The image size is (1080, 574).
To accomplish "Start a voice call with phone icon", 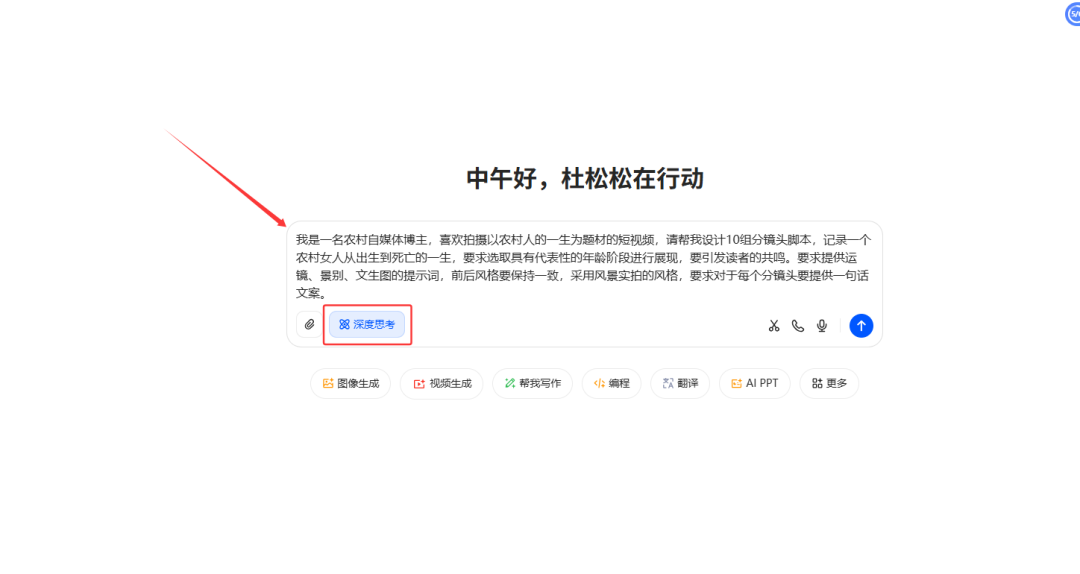I will [798, 326].
